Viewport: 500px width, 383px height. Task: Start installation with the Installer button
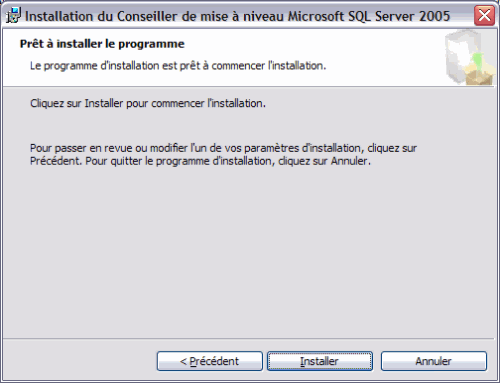tap(320, 361)
